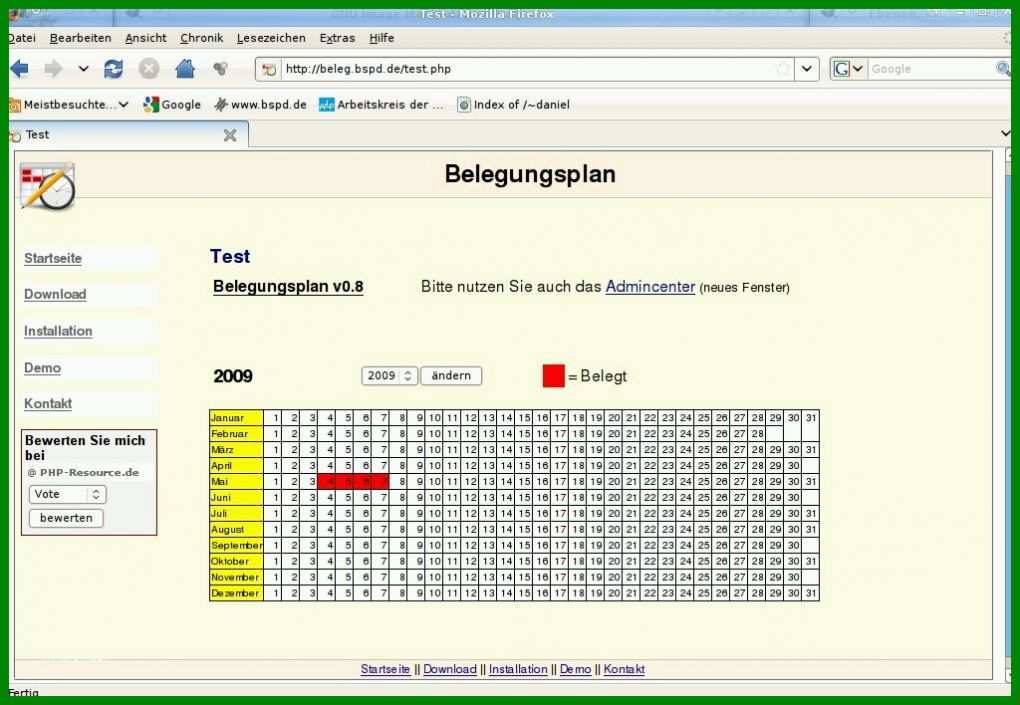Click the ändern button
This screenshot has height=705, width=1020.
451,376
